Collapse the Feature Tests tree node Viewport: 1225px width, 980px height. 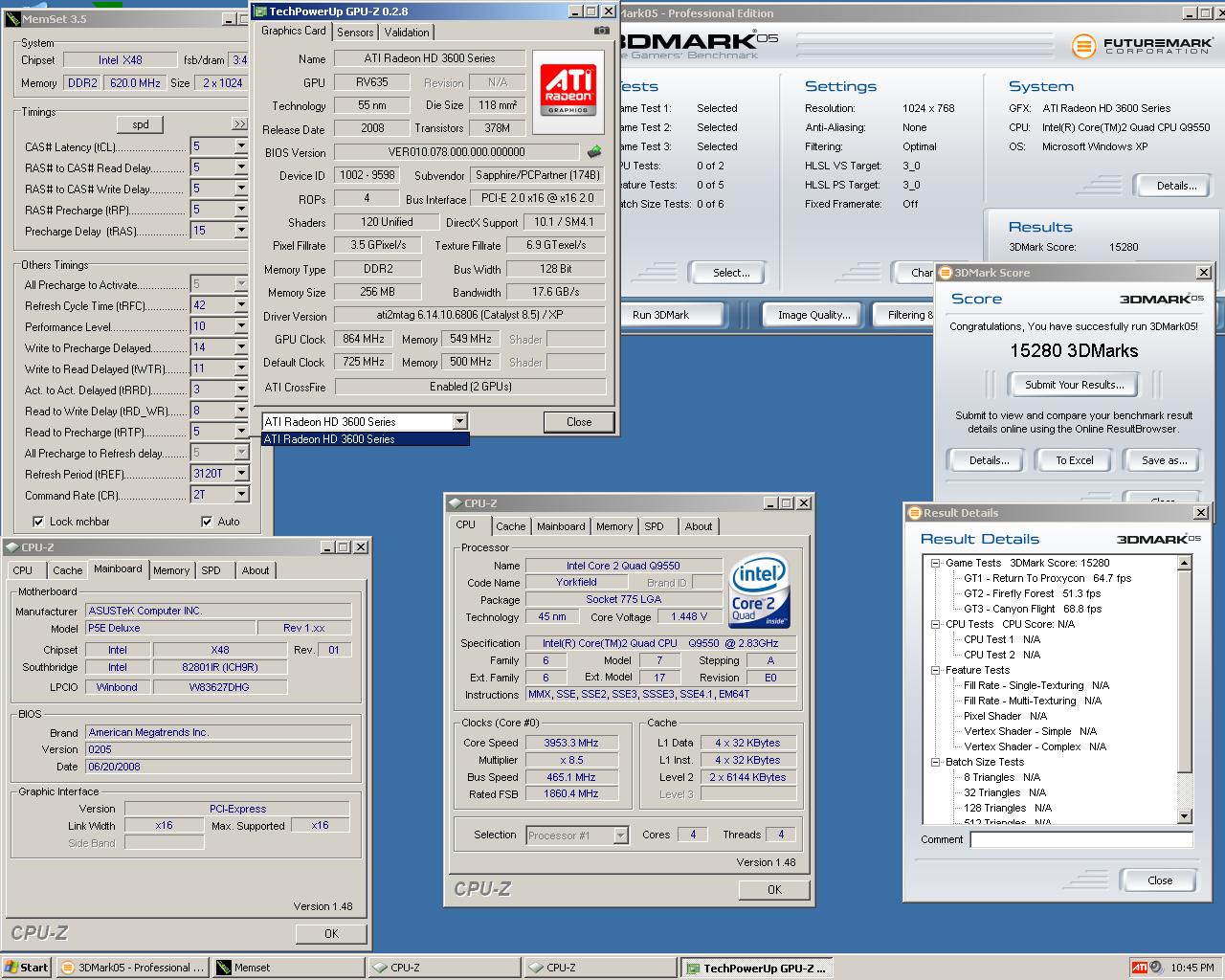point(935,670)
